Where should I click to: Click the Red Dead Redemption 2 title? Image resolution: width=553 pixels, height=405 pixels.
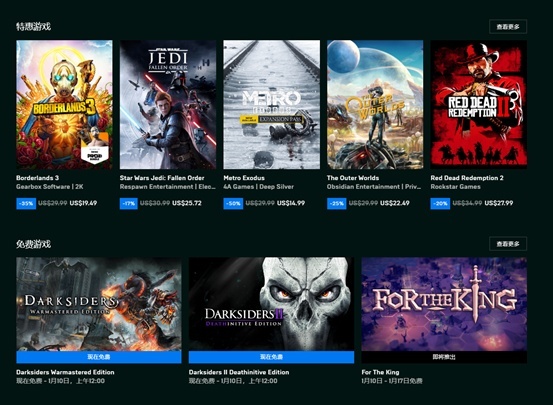click(x=467, y=178)
